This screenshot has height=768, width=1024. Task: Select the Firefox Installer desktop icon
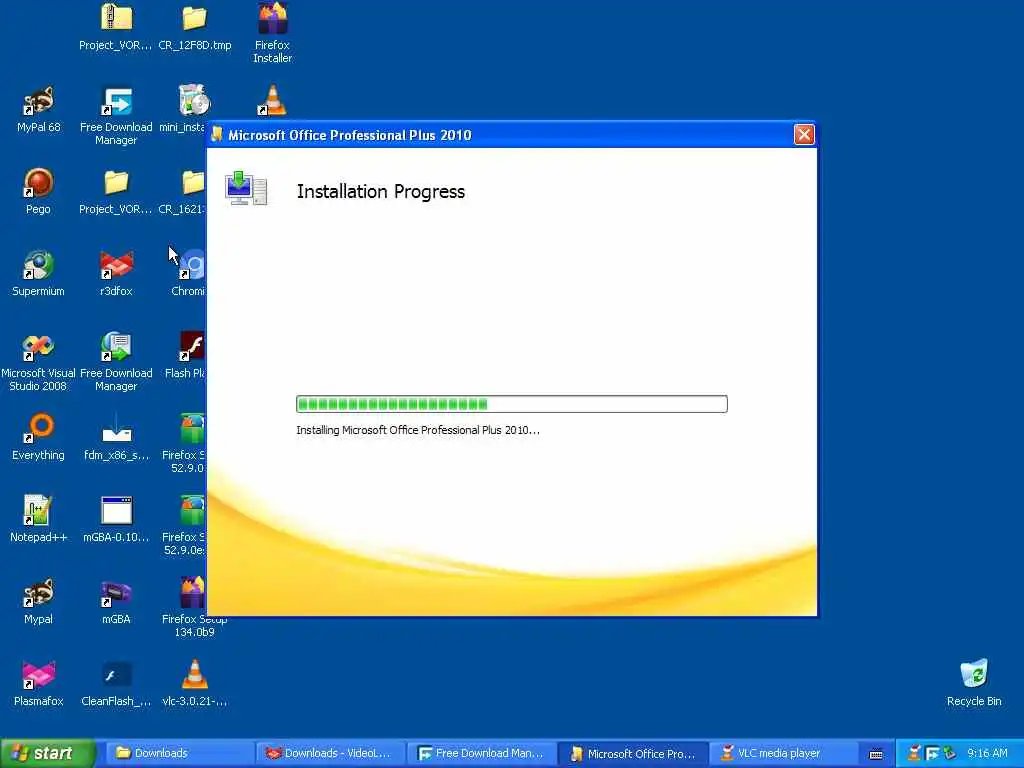tap(272, 18)
